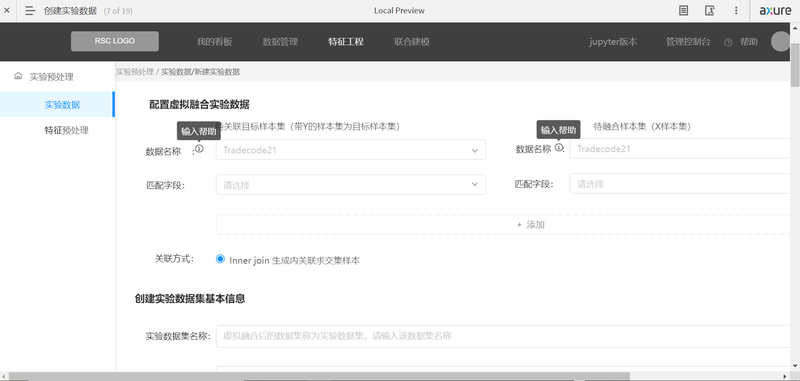The image size is (800, 381).
Task: Click the page title 创建实验数据
Action: [x=70, y=11]
